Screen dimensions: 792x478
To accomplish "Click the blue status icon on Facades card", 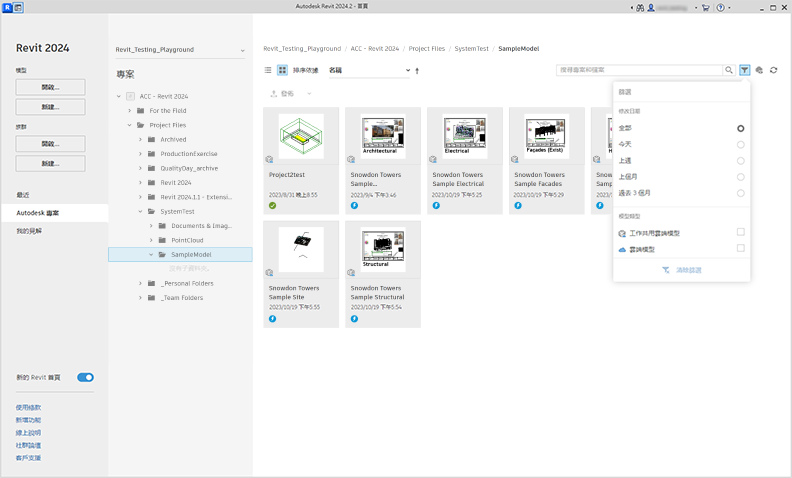I will click(518, 206).
